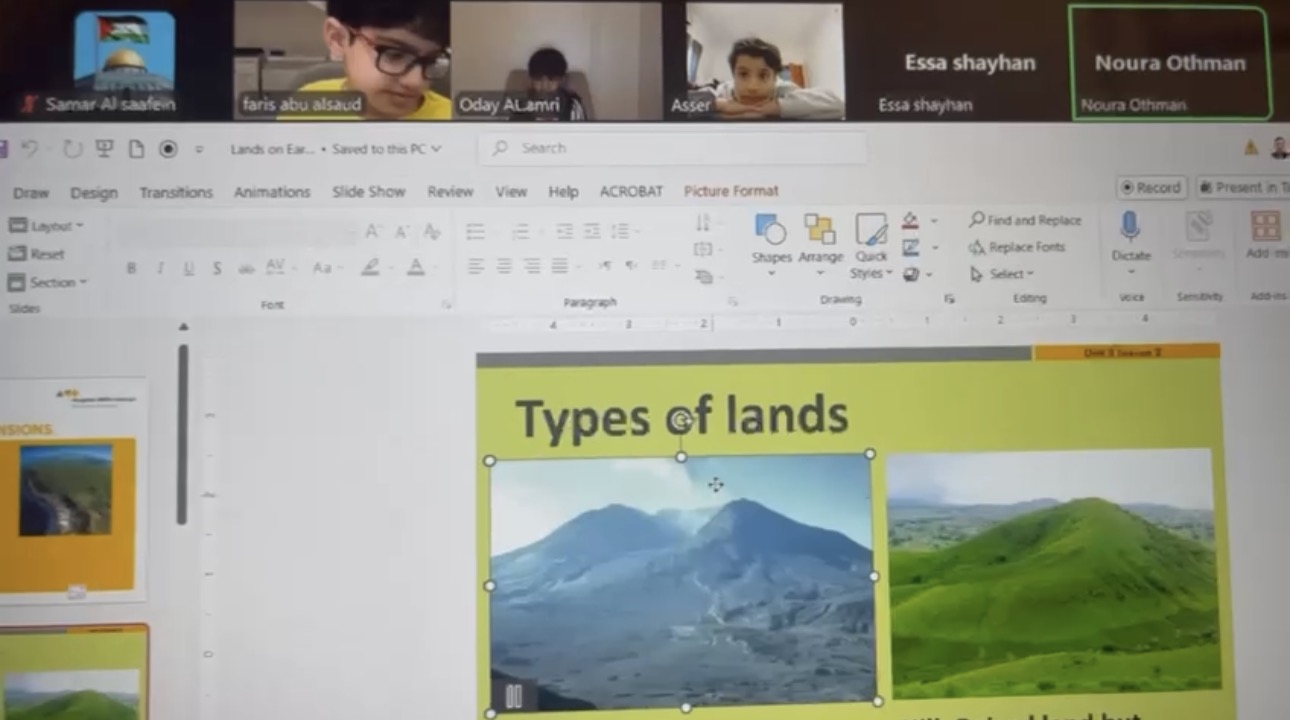
Task: Click the Undo arrow in quick access toolbar
Action: (30, 149)
